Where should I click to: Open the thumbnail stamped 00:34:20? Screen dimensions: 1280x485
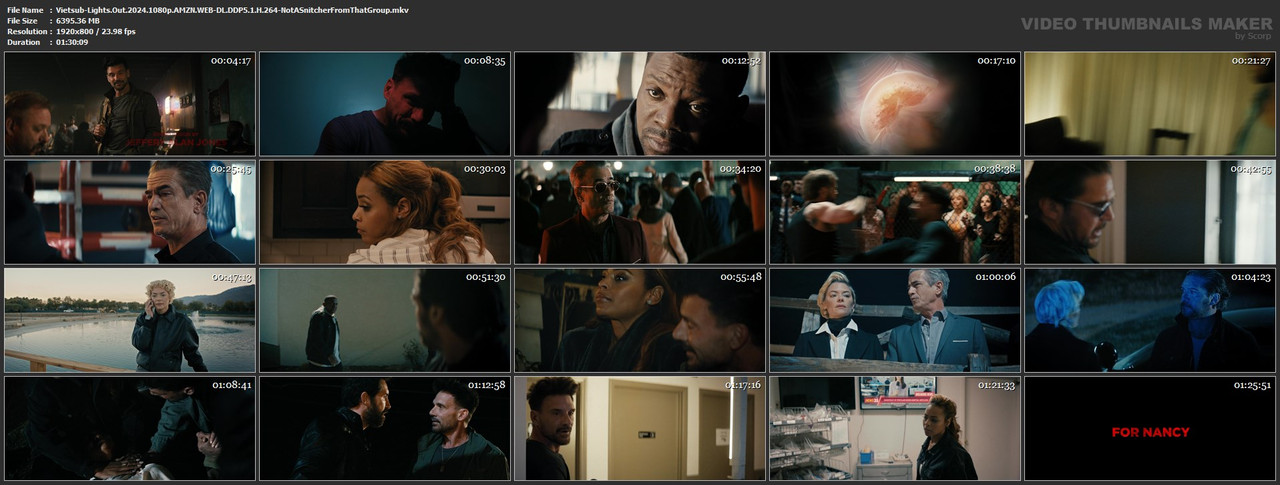click(x=640, y=212)
